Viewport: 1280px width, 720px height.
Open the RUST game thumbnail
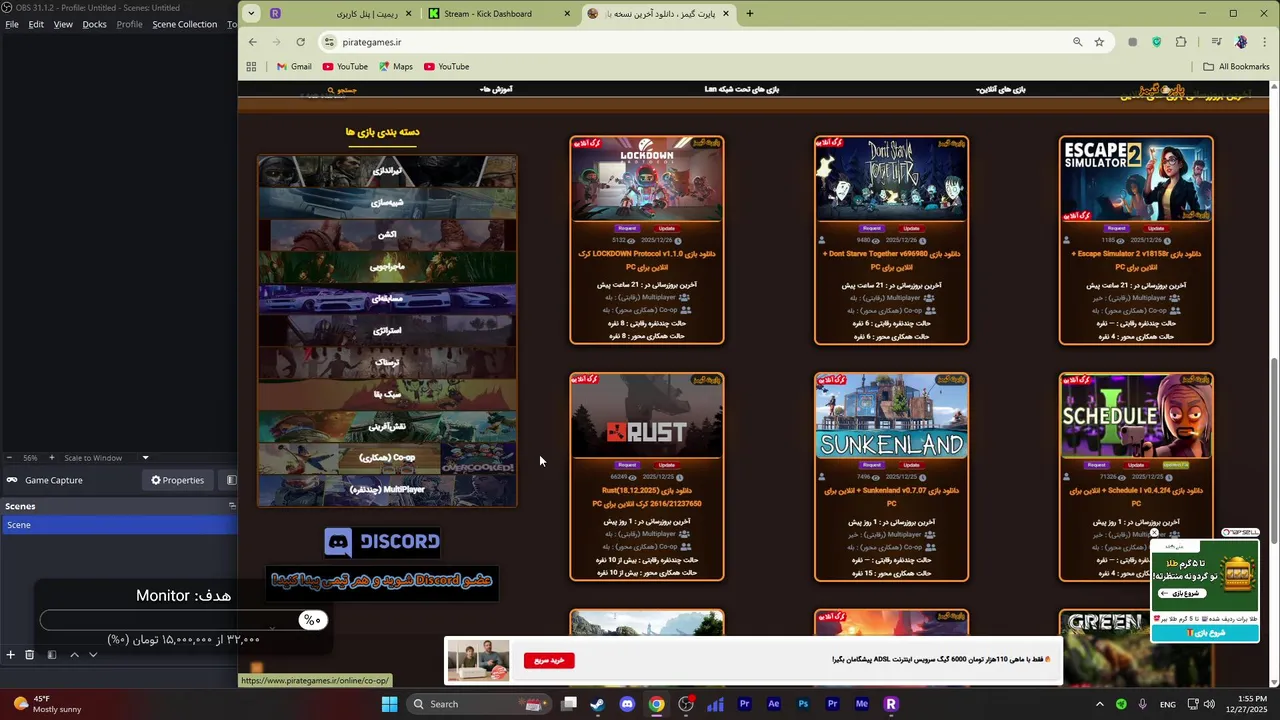(647, 416)
